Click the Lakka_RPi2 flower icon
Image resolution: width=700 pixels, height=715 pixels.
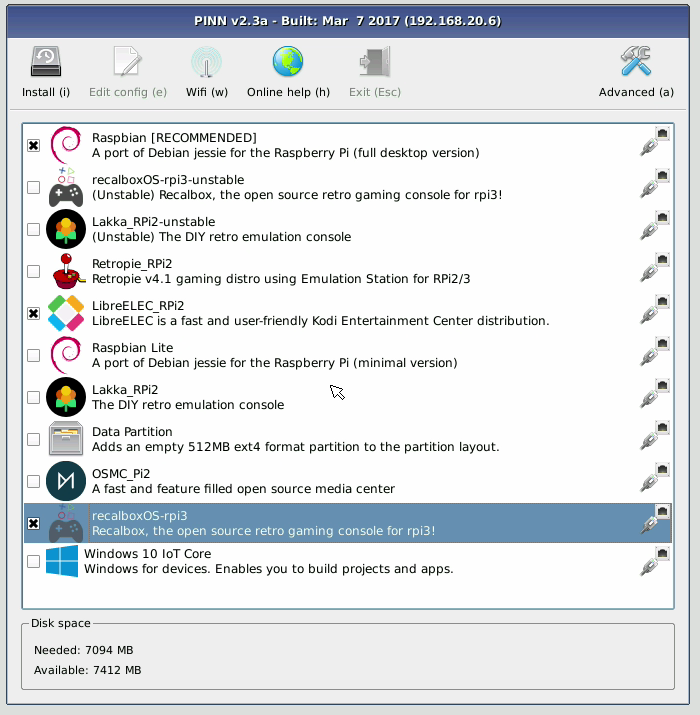click(66, 397)
